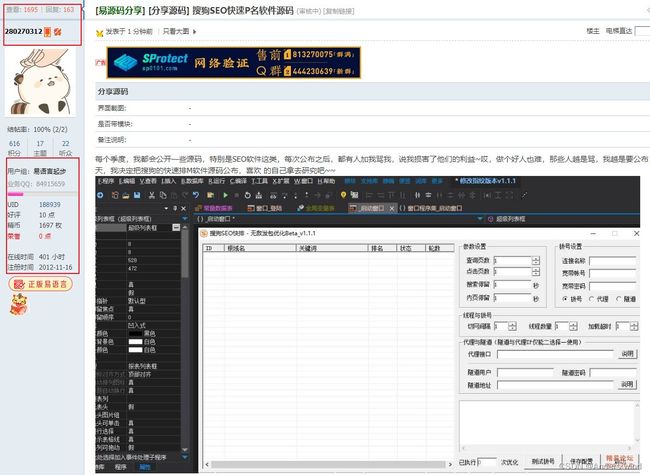Viewport: 650px width, 475px height.
Task: Click the 关键词 column header in list
Action: point(333,248)
